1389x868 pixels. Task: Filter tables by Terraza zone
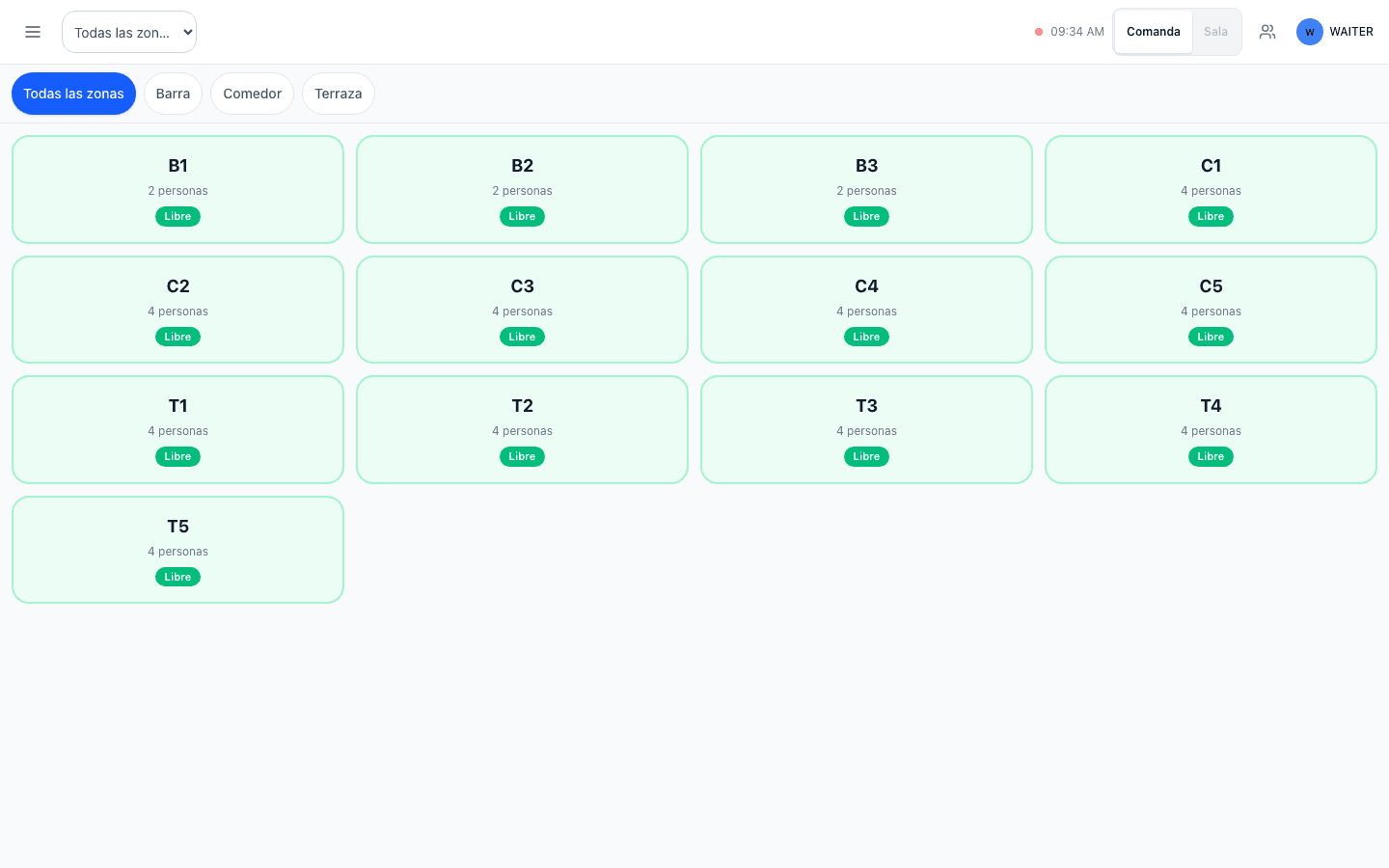point(338,94)
